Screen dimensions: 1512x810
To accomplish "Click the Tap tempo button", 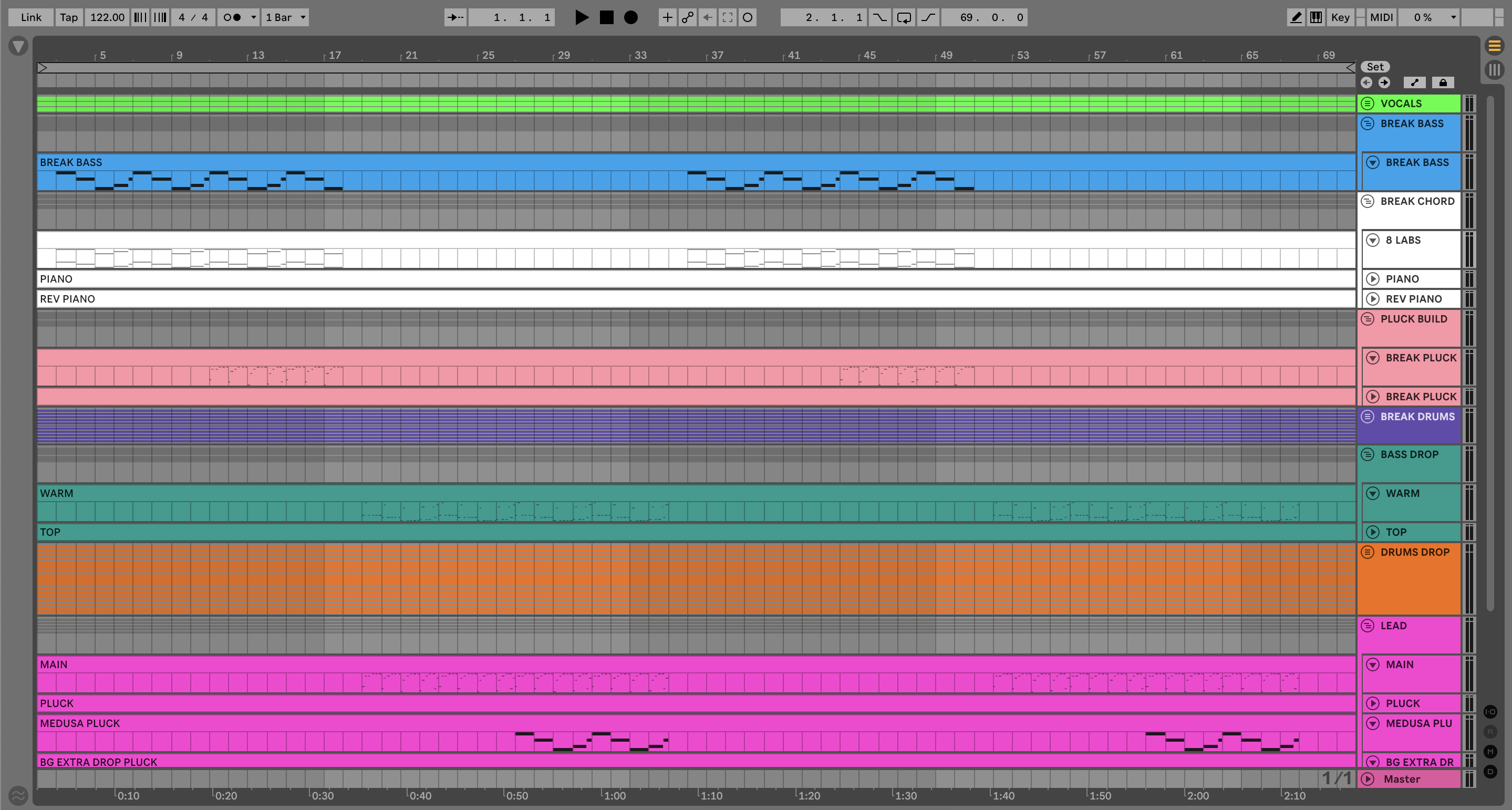I will [x=69, y=18].
